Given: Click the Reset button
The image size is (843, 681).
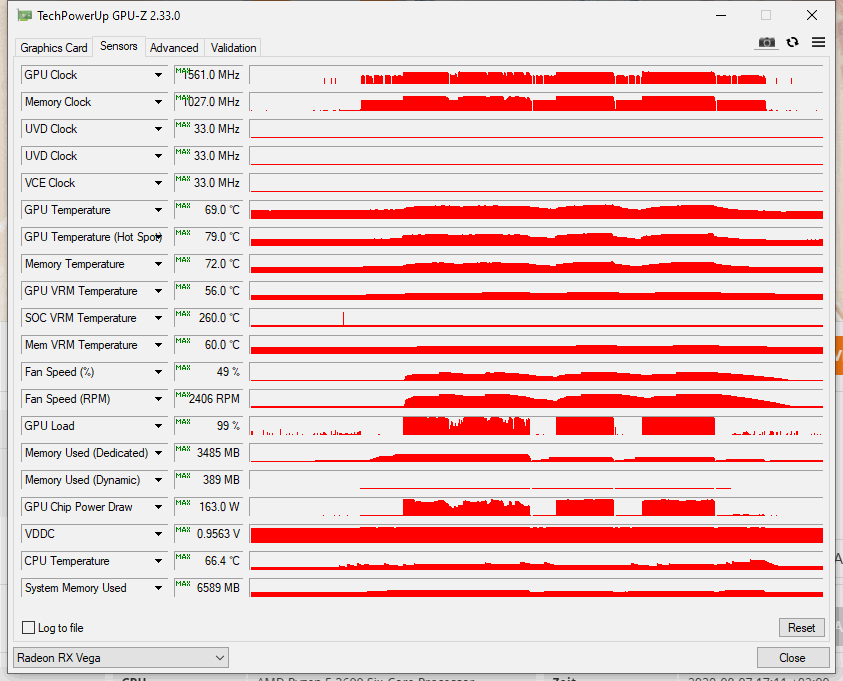Looking at the screenshot, I should (801, 628).
